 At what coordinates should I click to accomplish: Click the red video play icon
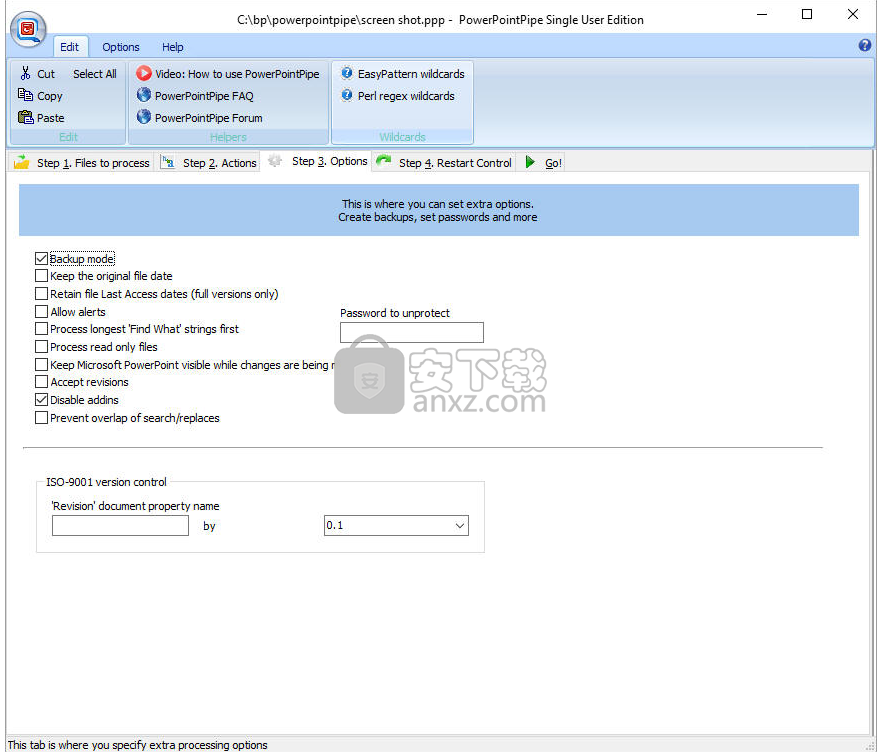(144, 73)
